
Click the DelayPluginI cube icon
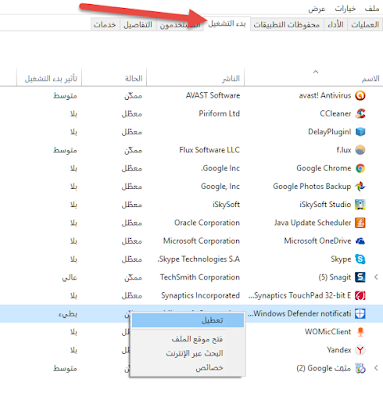[360, 132]
